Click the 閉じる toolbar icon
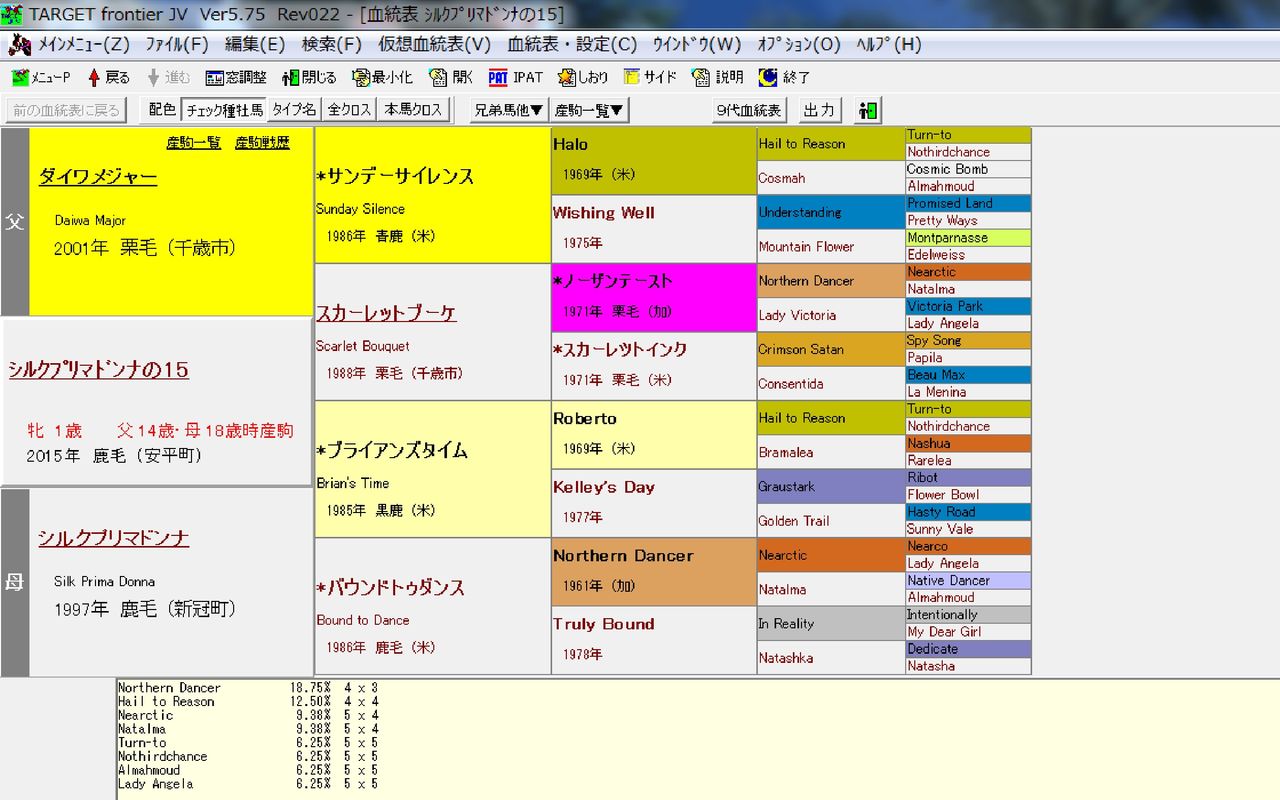Viewport: 1280px width, 800px height. click(x=310, y=77)
